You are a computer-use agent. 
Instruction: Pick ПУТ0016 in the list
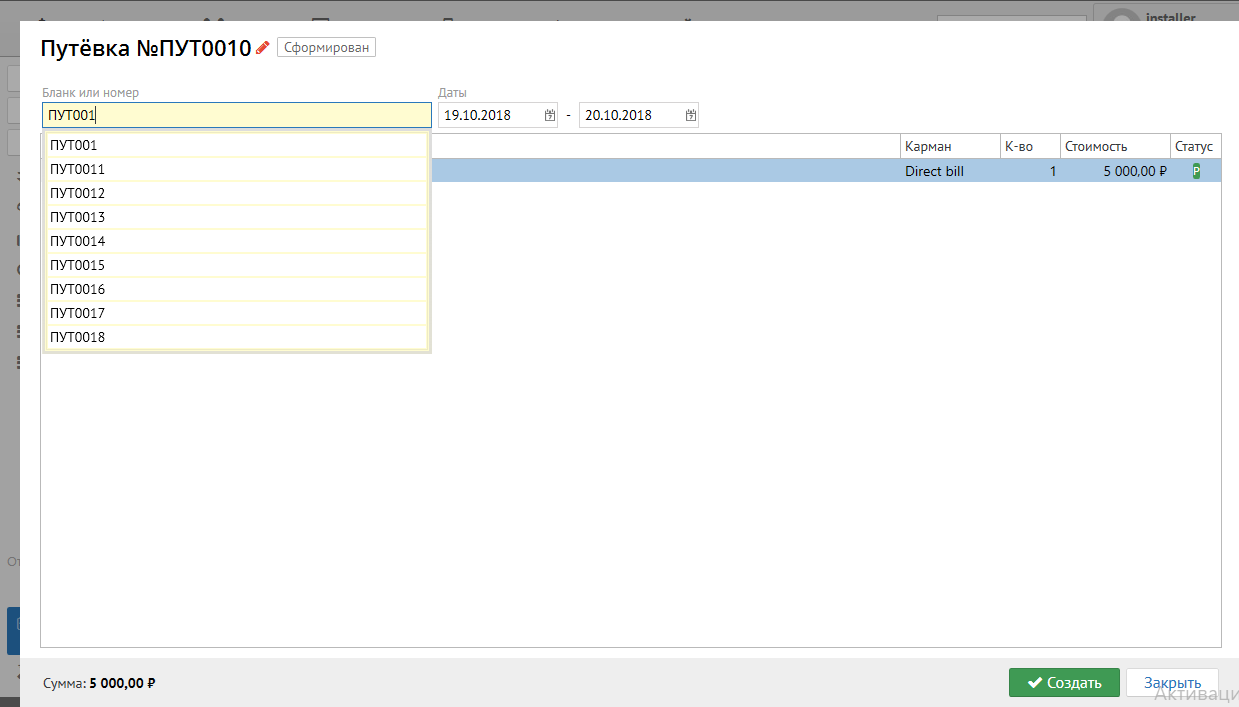[x=237, y=289]
